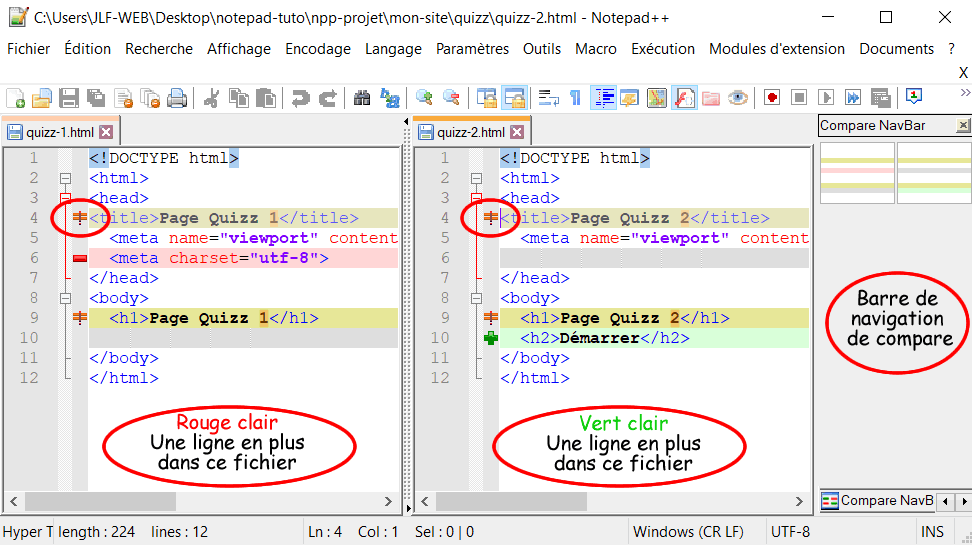Create a new document with the New icon
972x545 pixels.
point(15,98)
